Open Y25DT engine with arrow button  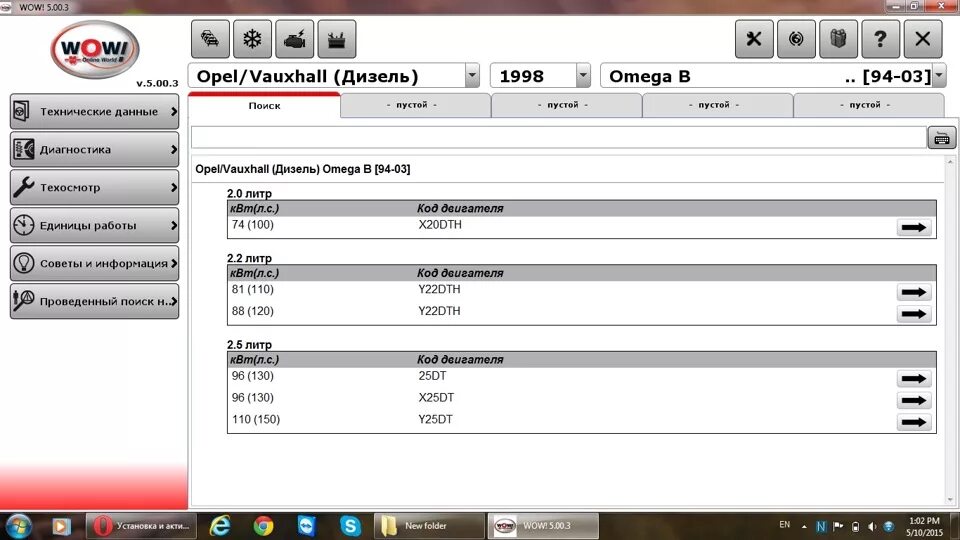point(914,422)
